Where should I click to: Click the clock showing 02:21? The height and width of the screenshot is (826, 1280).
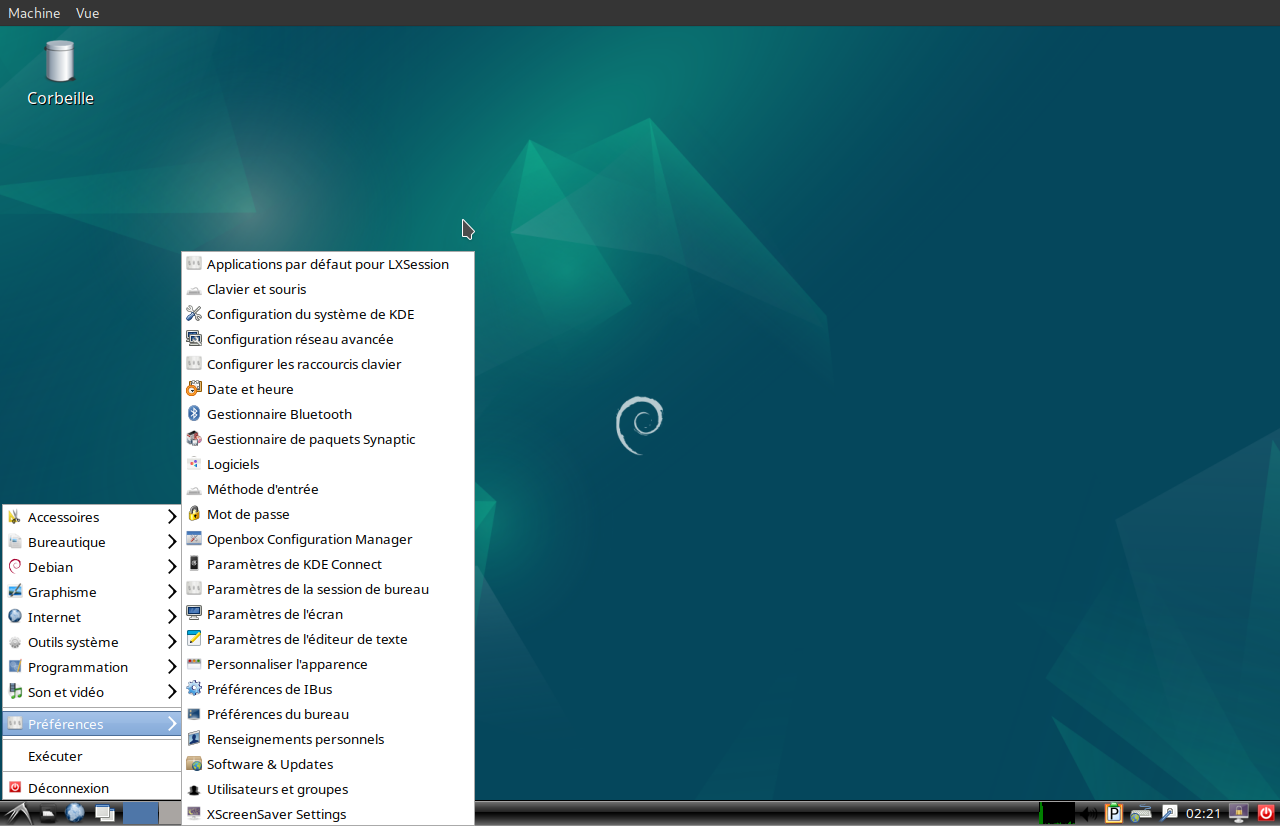coord(1203,813)
